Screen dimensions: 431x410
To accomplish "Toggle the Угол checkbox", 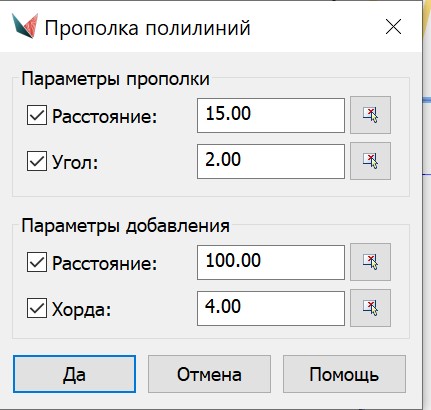I will pos(37,161).
